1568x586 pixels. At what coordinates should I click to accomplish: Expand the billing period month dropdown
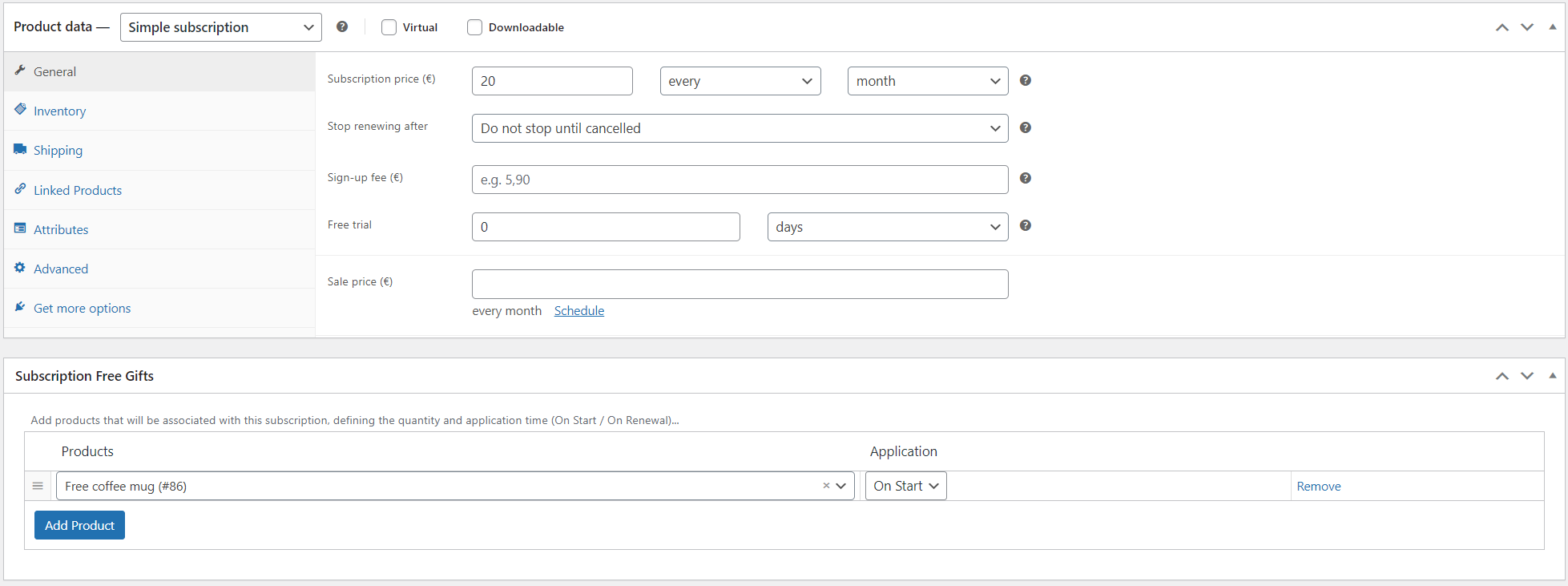(x=927, y=81)
